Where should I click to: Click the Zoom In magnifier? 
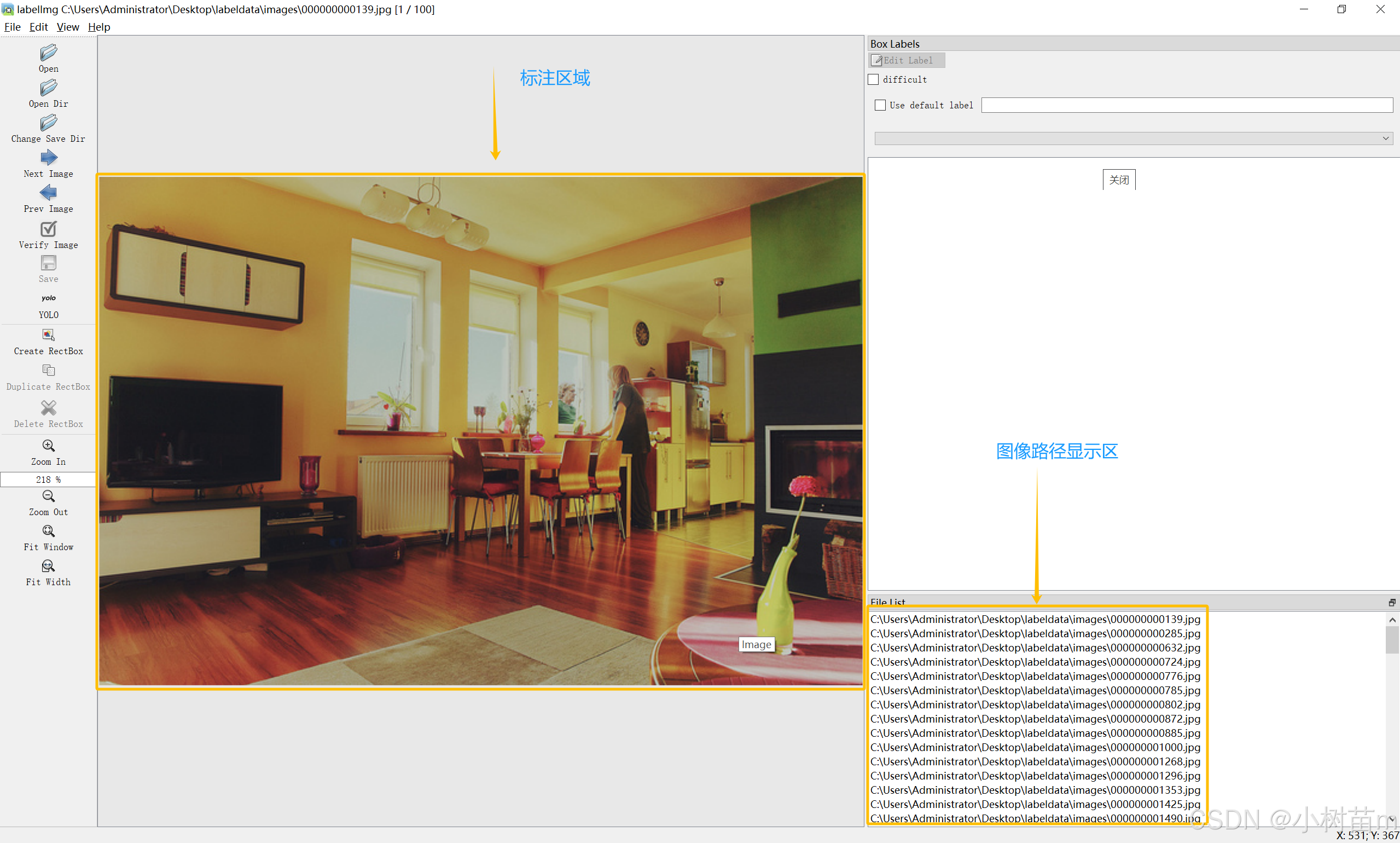pyautogui.click(x=48, y=446)
